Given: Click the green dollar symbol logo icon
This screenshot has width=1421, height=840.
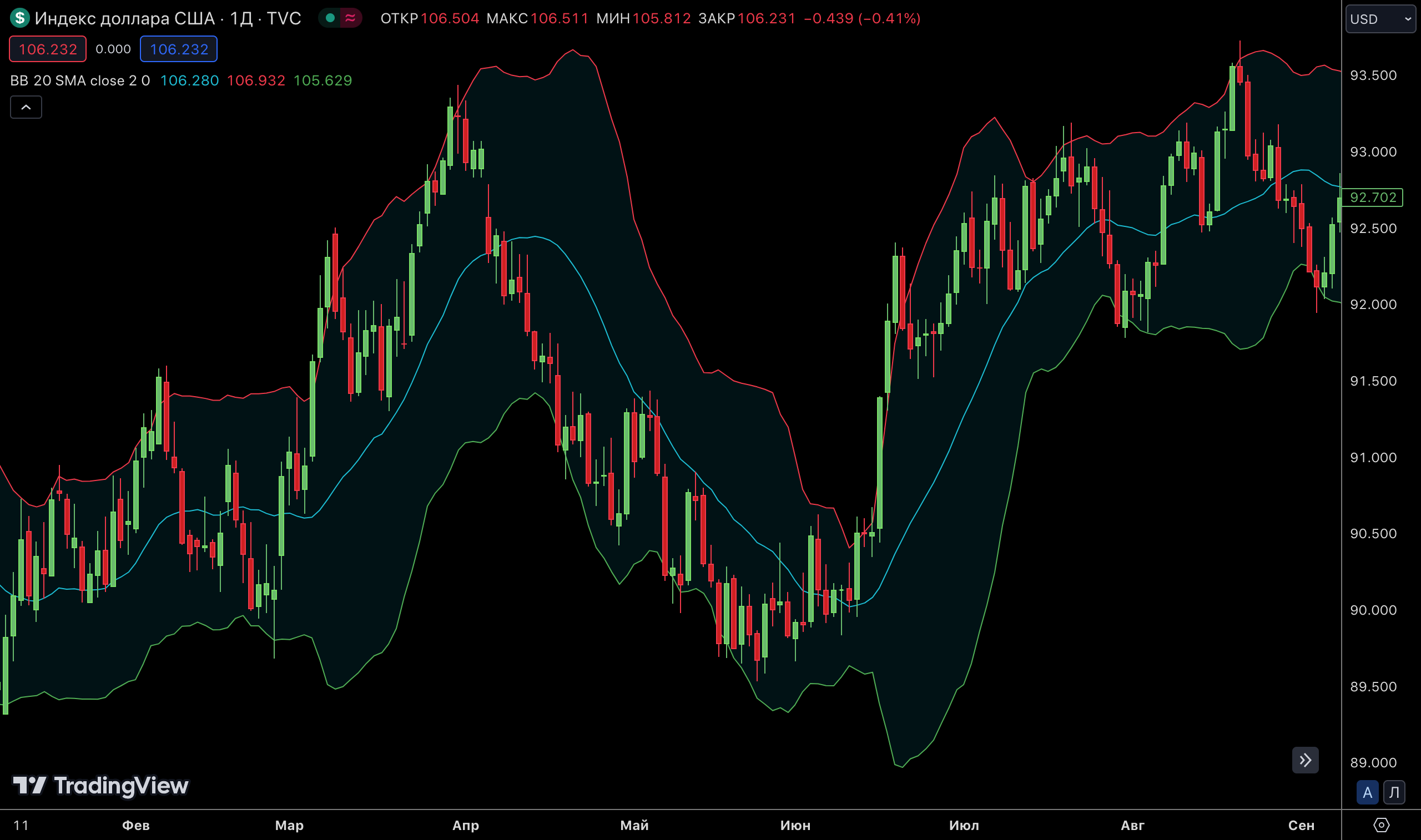Looking at the screenshot, I should point(20,18).
